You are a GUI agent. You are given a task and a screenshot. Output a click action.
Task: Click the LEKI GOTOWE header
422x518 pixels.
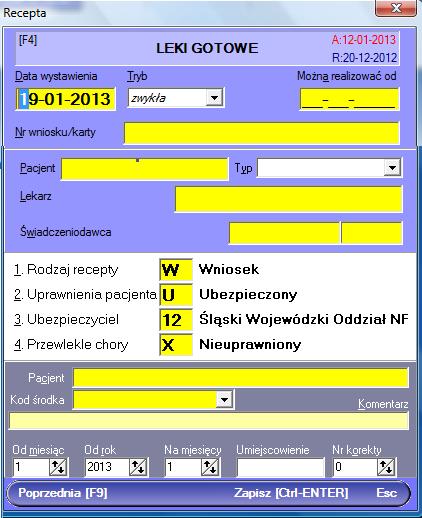pos(207,48)
